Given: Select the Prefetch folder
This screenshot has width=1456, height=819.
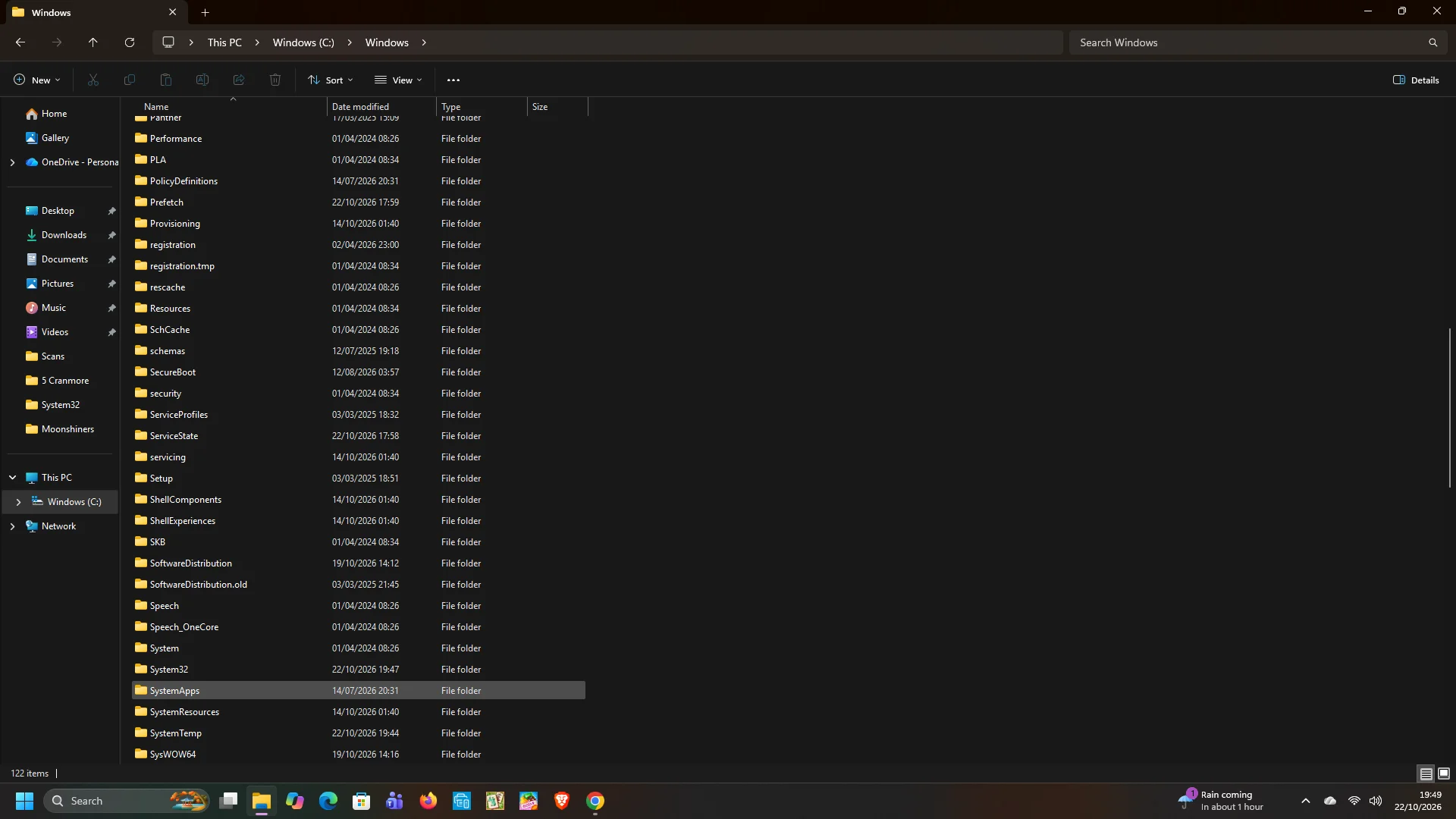Looking at the screenshot, I should [359, 202].
